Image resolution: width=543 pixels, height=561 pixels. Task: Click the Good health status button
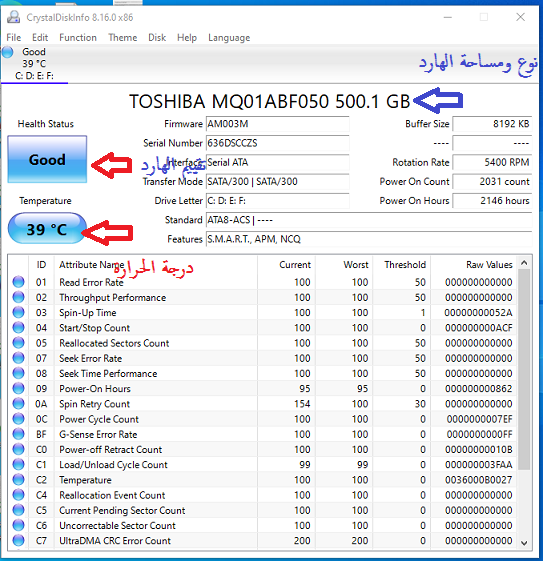(x=47, y=159)
